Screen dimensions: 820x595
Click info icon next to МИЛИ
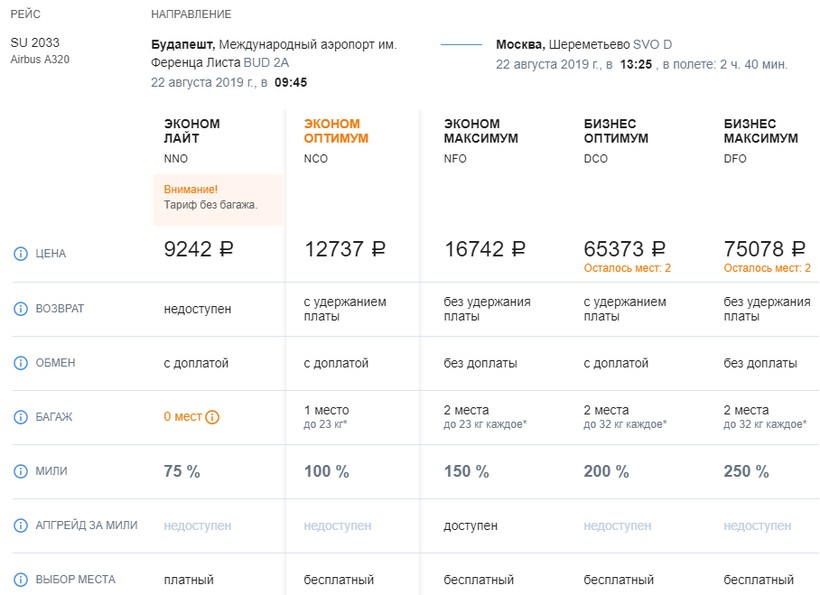tap(20, 471)
